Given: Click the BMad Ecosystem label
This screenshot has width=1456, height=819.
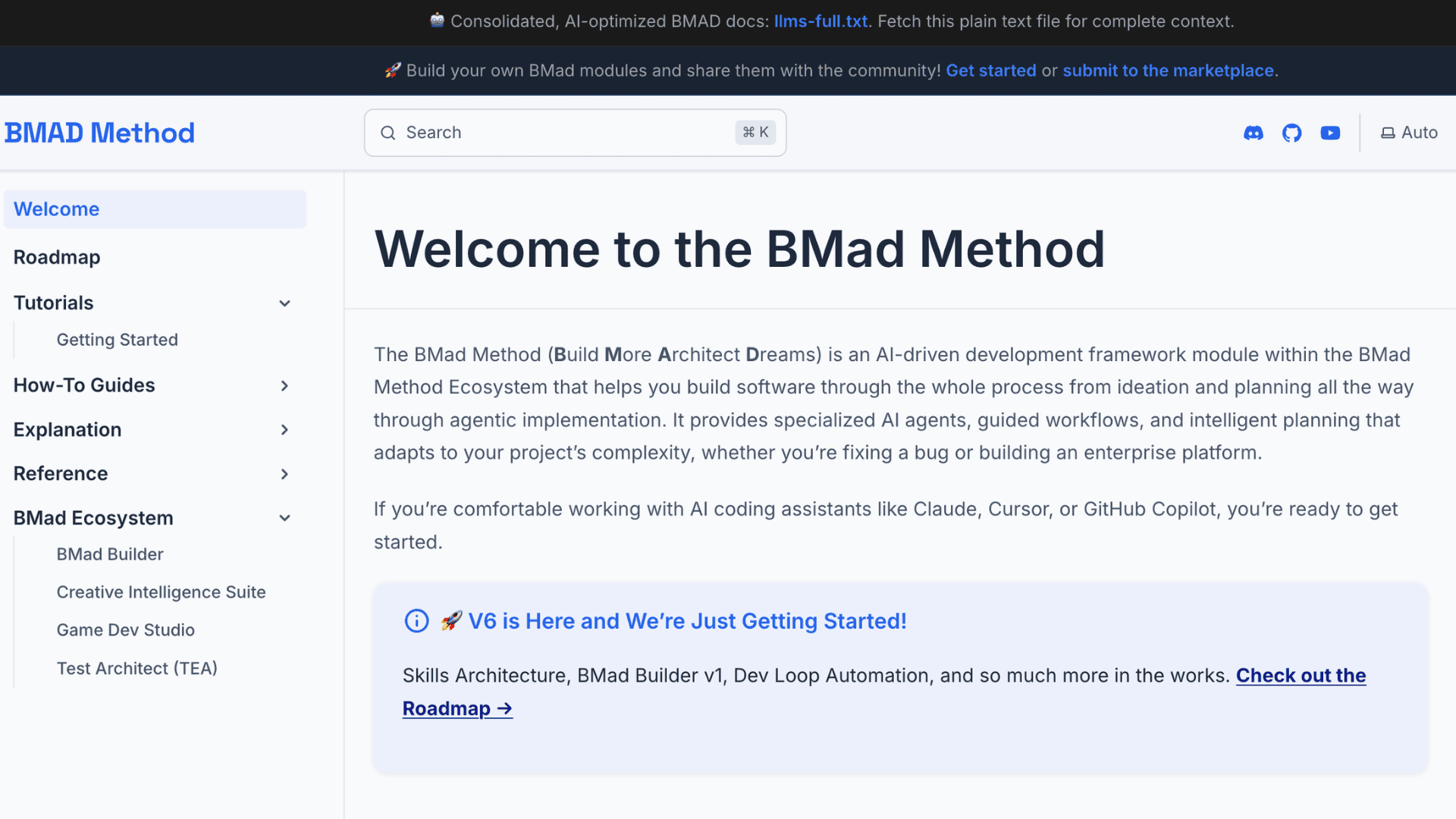Looking at the screenshot, I should 93,518.
